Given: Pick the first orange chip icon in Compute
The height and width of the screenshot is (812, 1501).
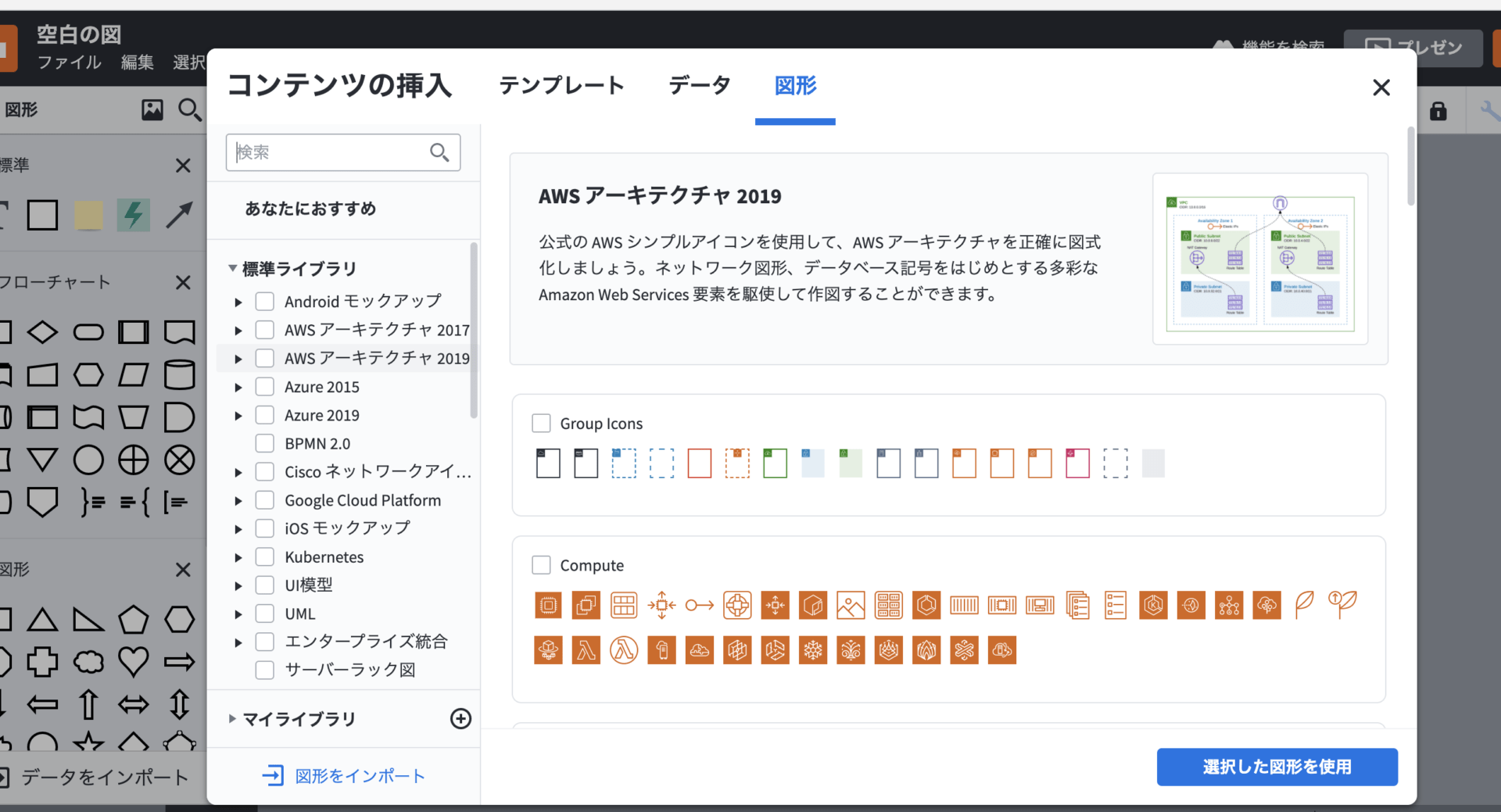Looking at the screenshot, I should point(549,605).
